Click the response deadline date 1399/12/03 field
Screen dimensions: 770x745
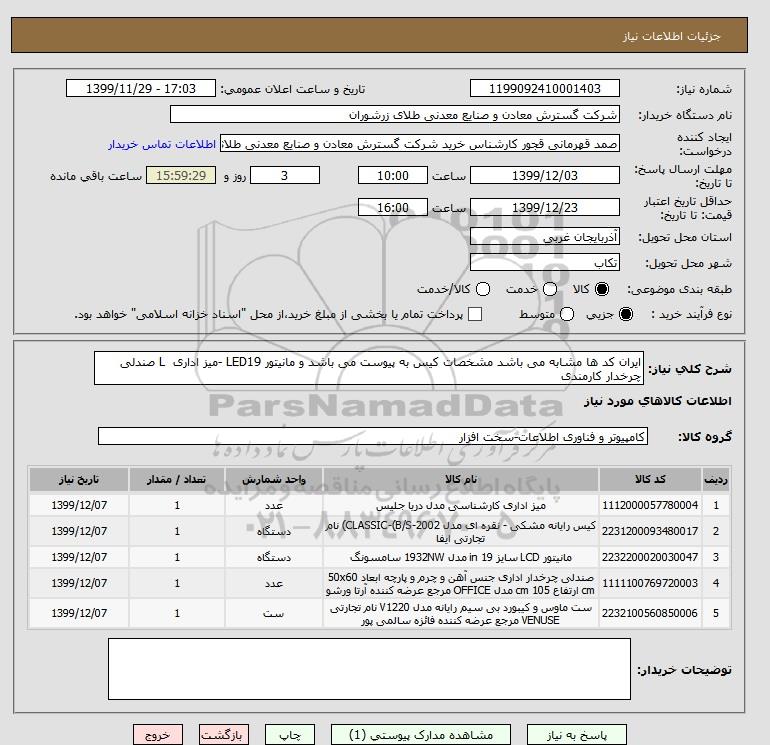(x=545, y=175)
